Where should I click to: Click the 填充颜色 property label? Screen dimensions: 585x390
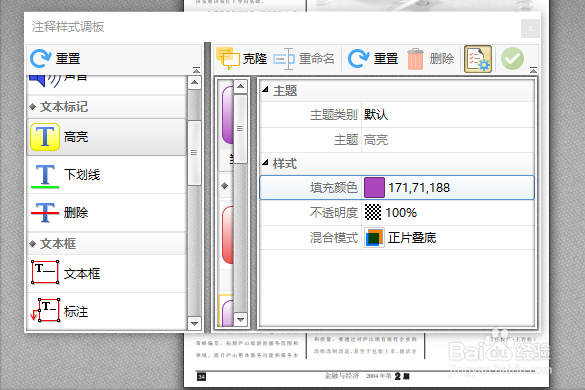(334, 187)
